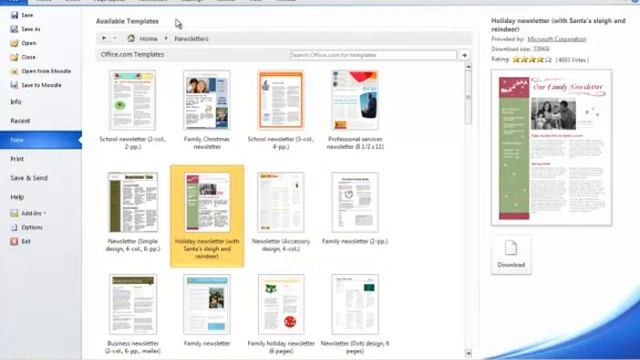Select Family holiday newsletter (6 pages)
Image resolution: width=640 pixels, height=360 pixels.
(x=281, y=314)
